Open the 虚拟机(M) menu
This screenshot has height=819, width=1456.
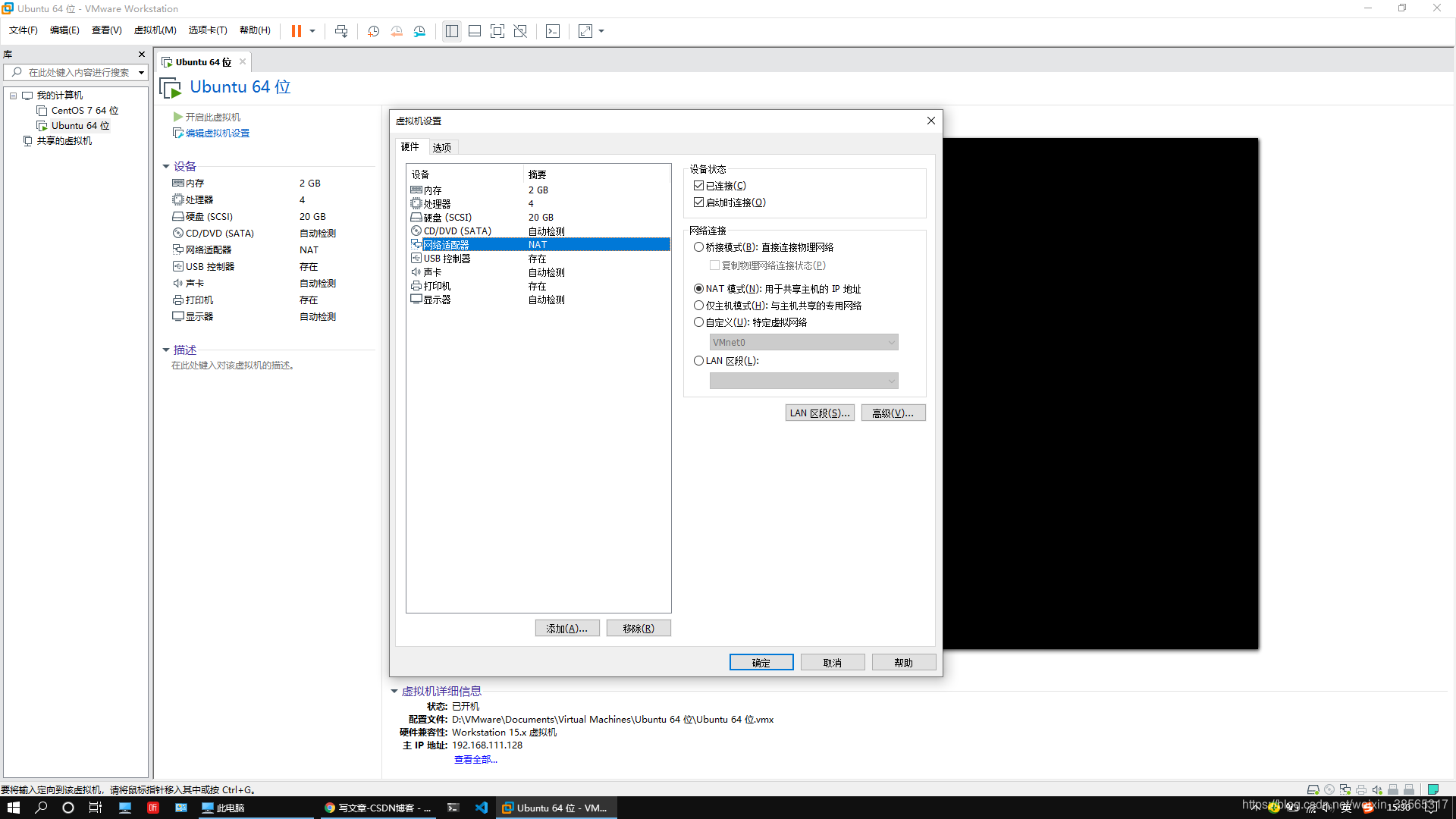155,30
